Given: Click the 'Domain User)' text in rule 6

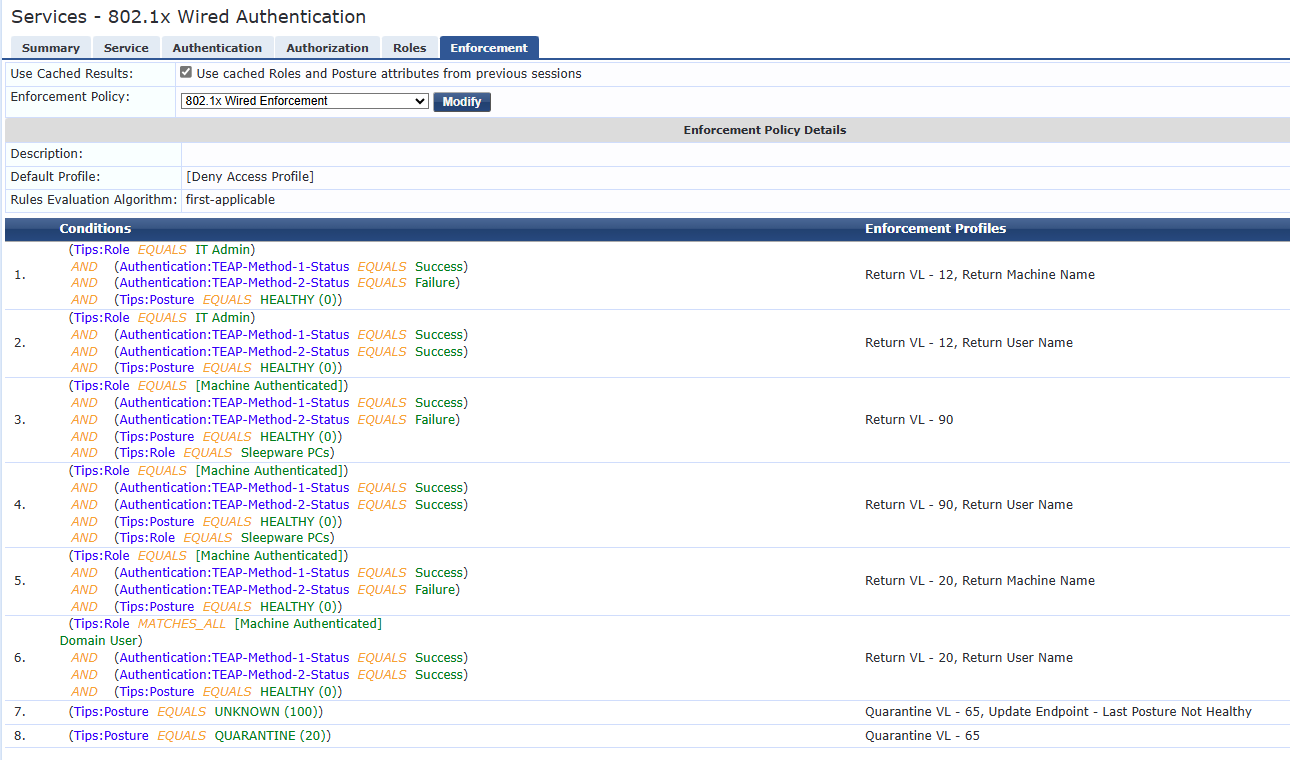Looking at the screenshot, I should (x=101, y=641).
